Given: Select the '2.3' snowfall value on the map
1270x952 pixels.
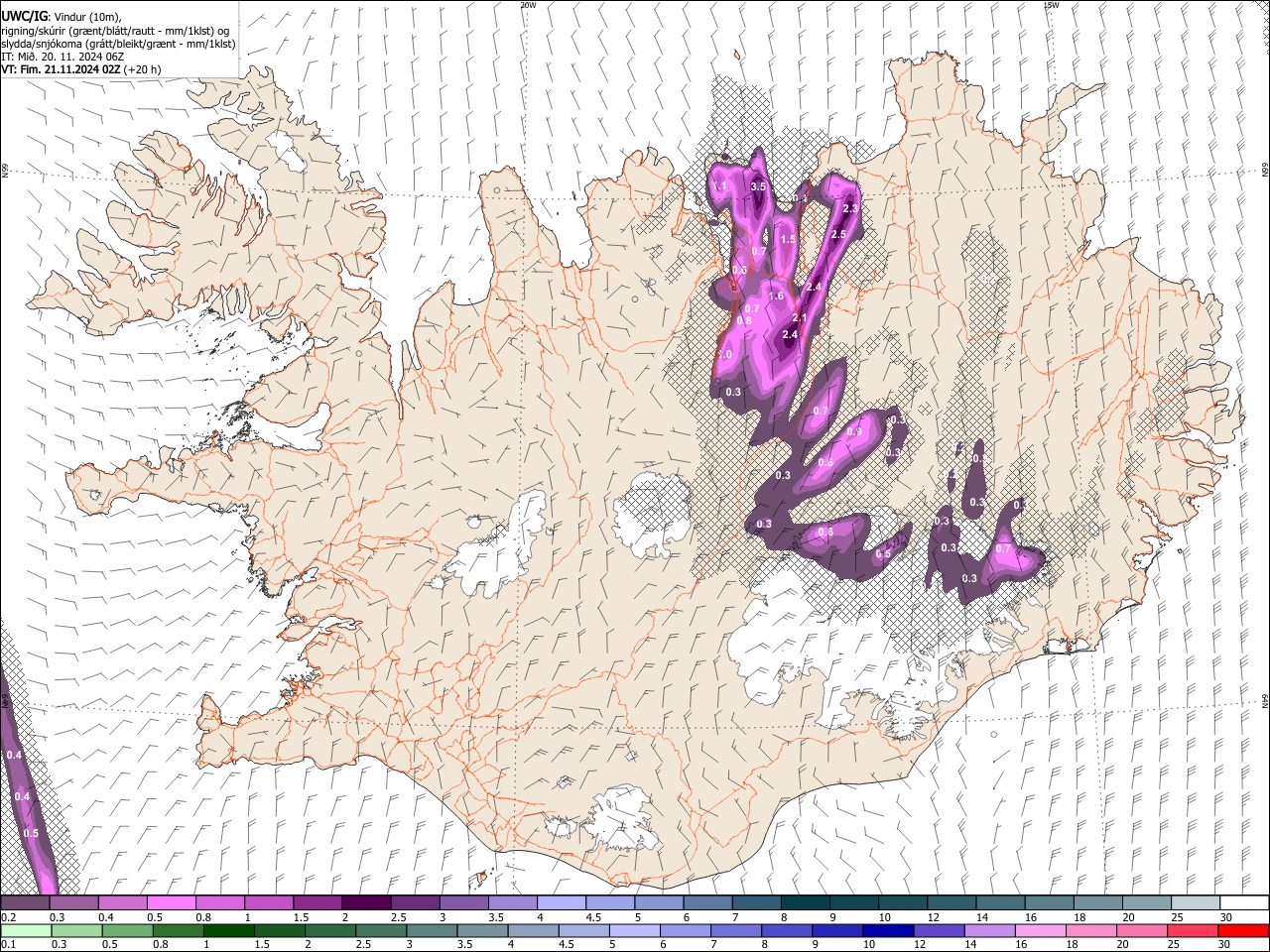Looking at the screenshot, I should pyautogui.click(x=850, y=209).
